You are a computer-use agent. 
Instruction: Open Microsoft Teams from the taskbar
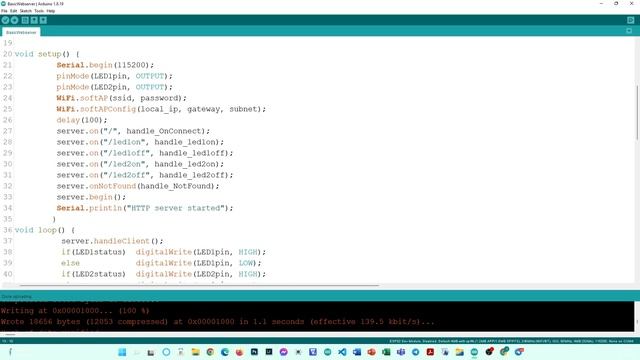click(401, 352)
